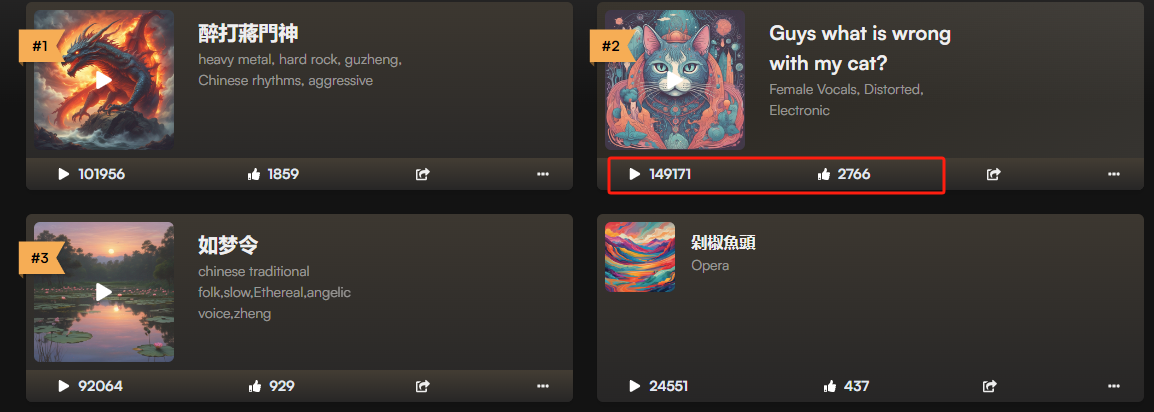Like the song with 1859 likes
This screenshot has width=1154, height=412.
pyautogui.click(x=255, y=174)
